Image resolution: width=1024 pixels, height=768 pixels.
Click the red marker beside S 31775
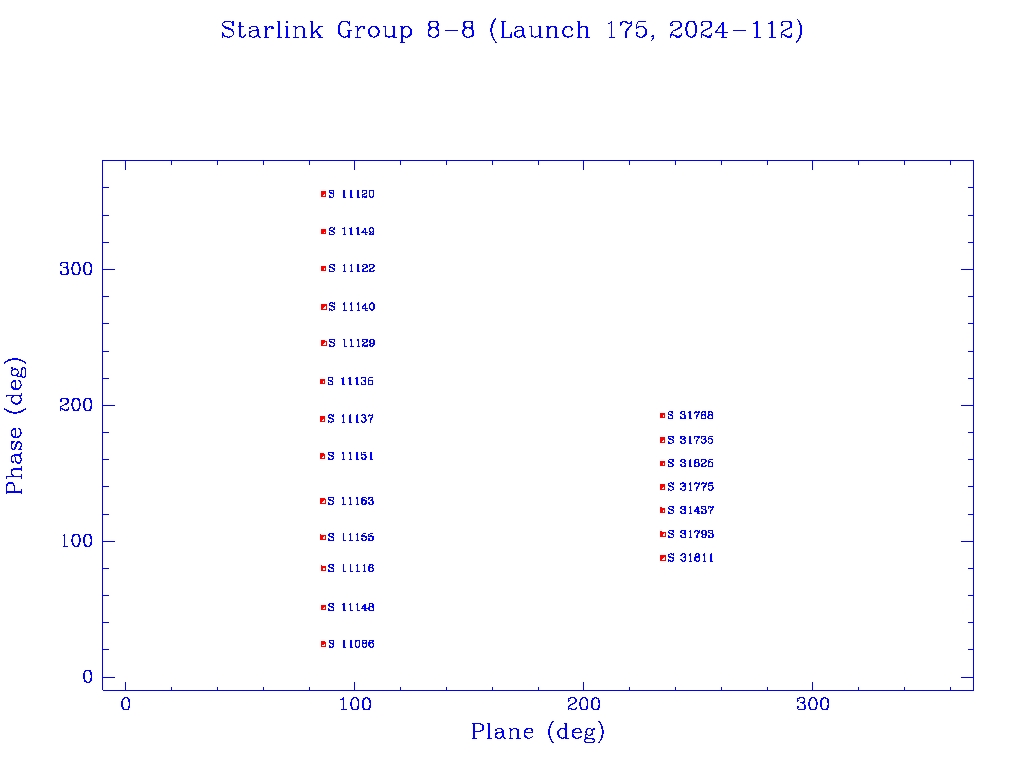[662, 487]
